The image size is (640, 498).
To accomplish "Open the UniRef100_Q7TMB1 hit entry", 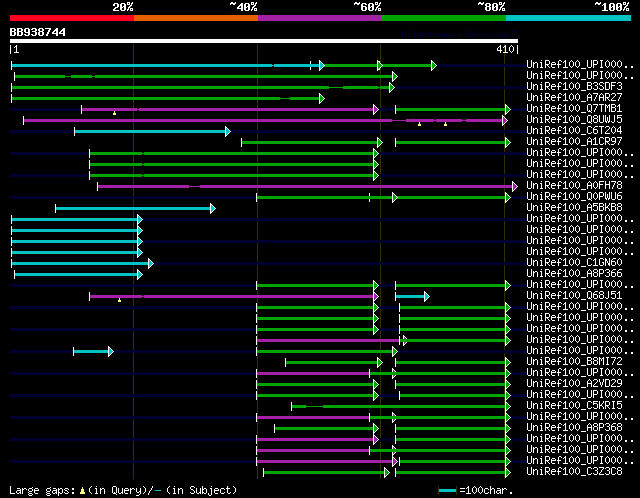I will click(x=575, y=109).
